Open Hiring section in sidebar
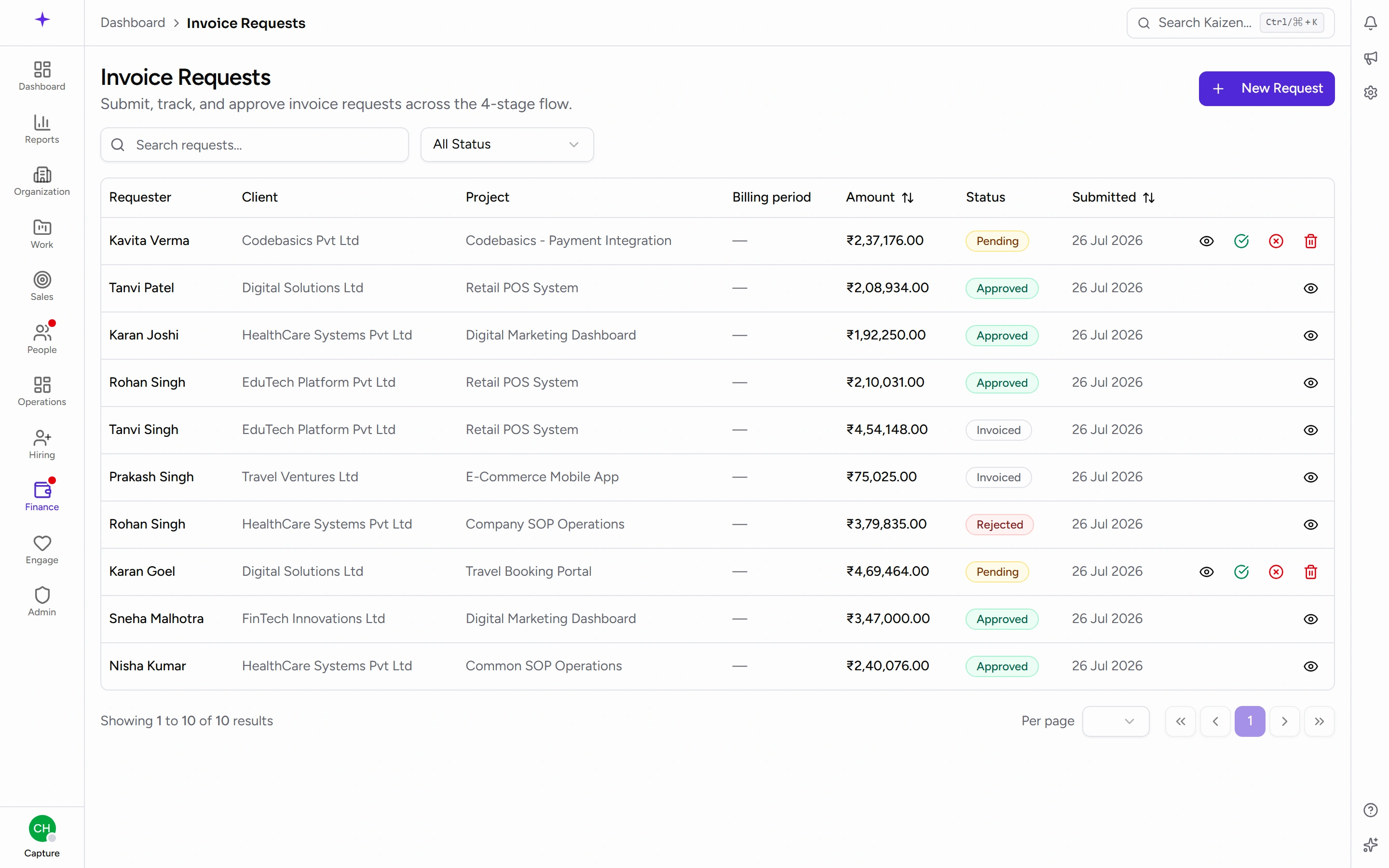Viewport: 1389px width, 868px height. (x=42, y=444)
